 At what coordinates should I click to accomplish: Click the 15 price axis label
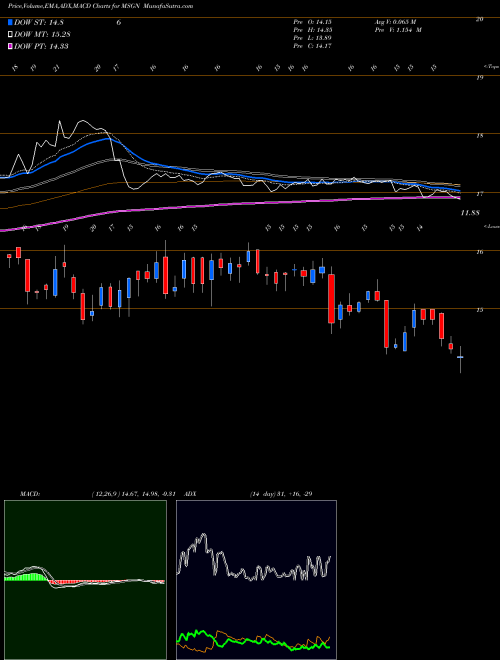(479, 310)
